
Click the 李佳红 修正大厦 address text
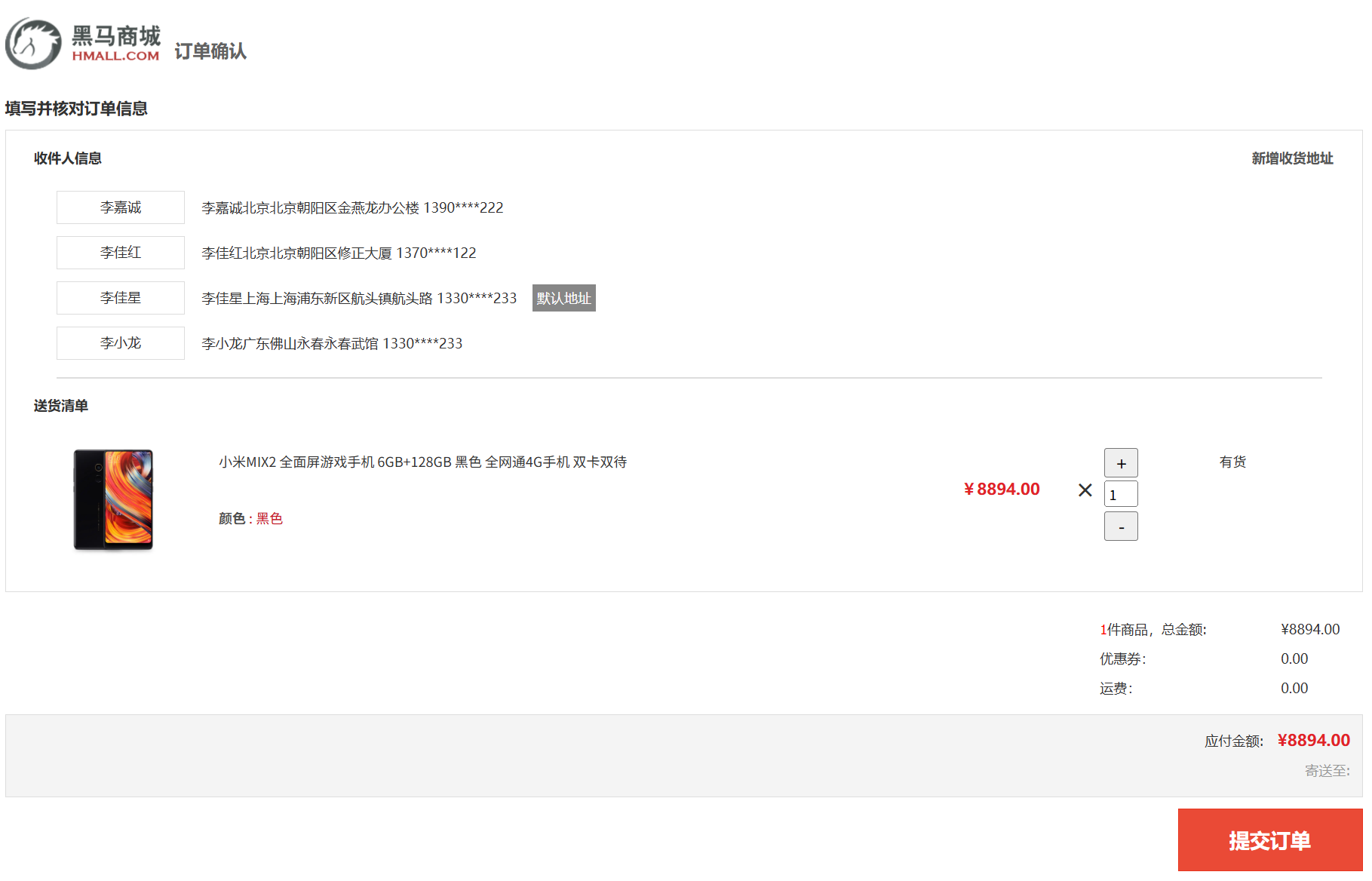coord(339,253)
